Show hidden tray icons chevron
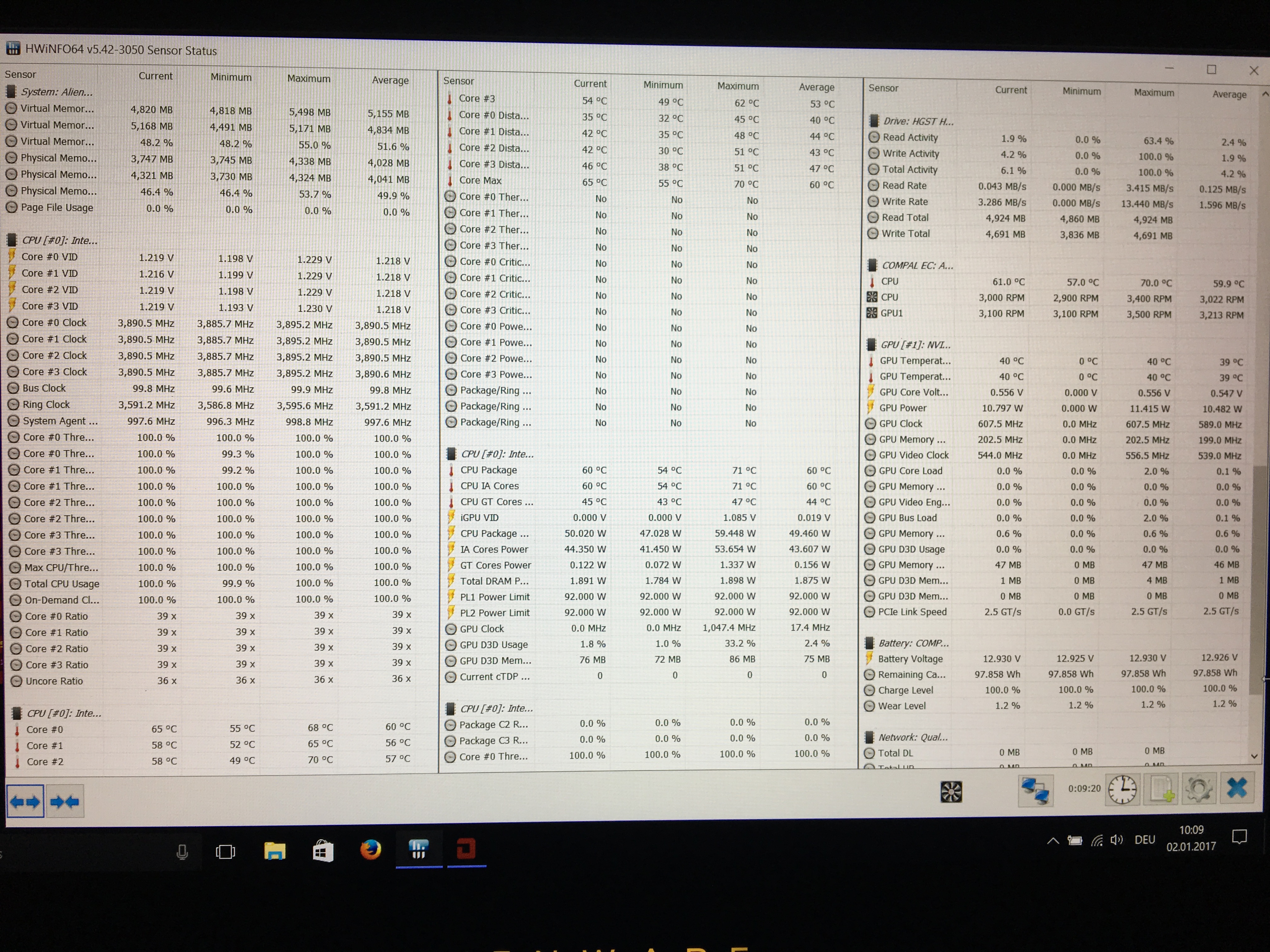 click(x=1052, y=841)
